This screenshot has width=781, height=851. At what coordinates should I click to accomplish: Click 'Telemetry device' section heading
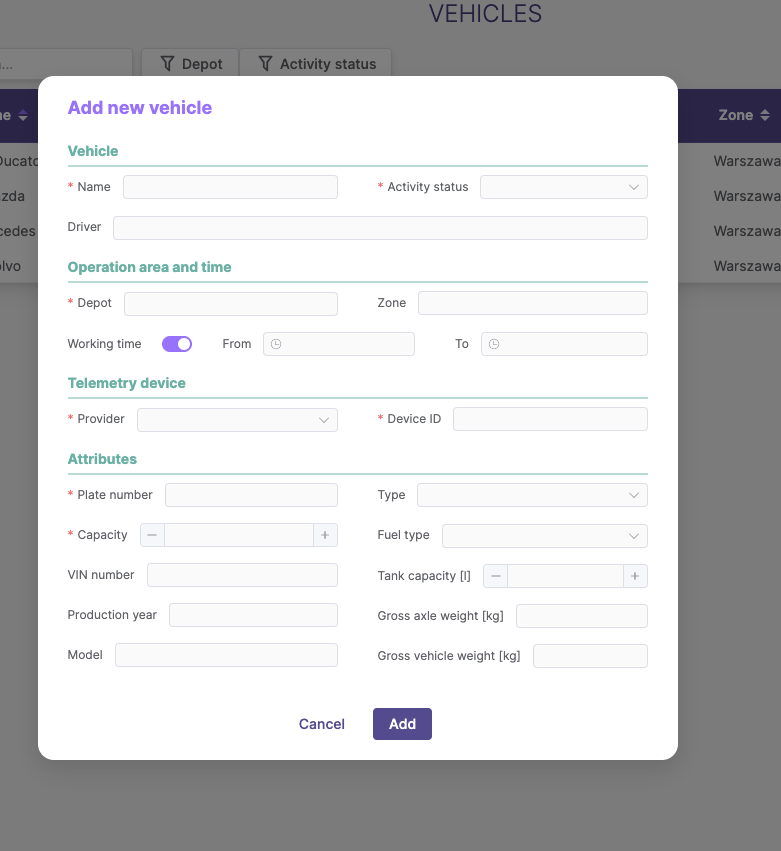[x=126, y=383]
